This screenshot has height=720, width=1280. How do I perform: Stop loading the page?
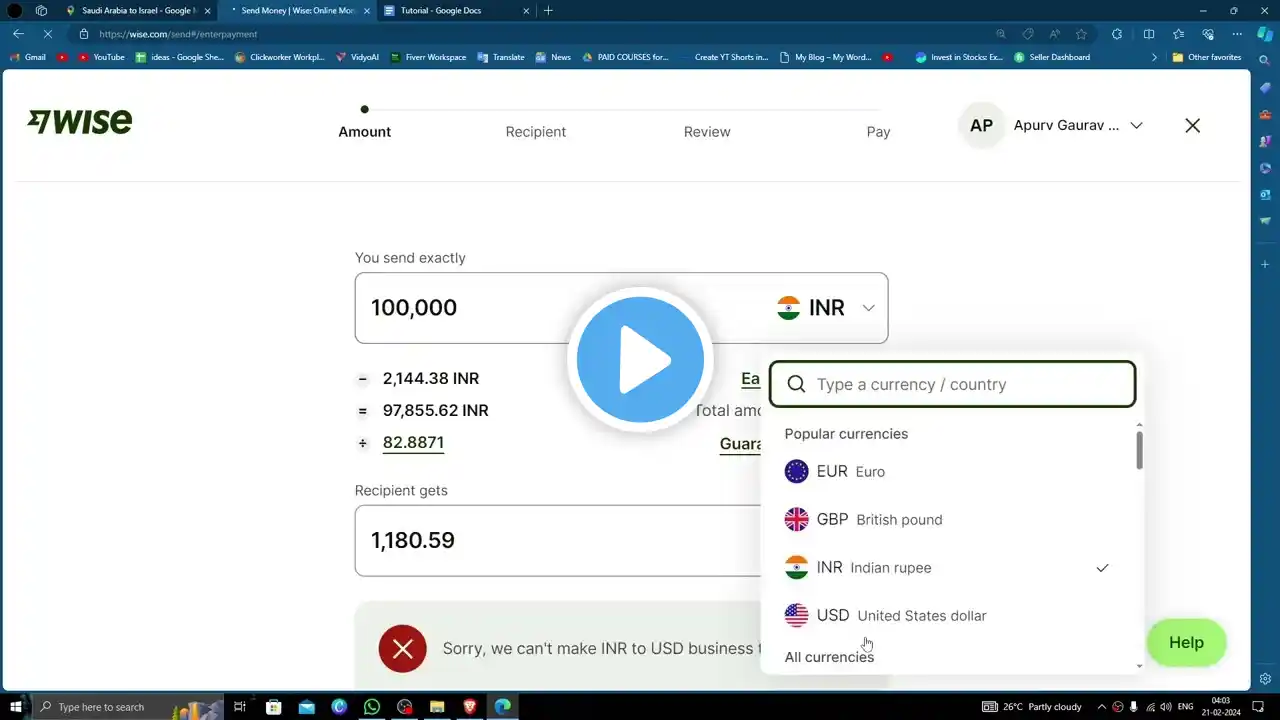pos(46,34)
